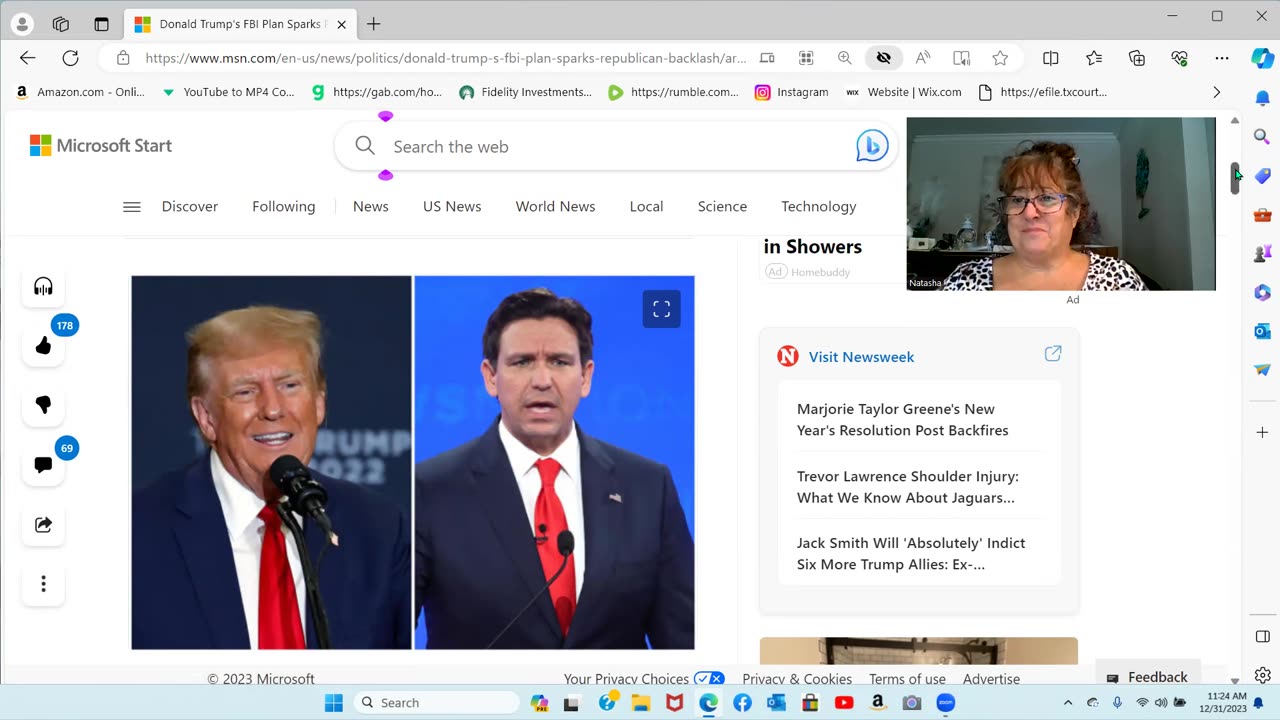Open Copilot sidebar icon
The width and height of the screenshot is (1280, 720).
click(x=1263, y=58)
